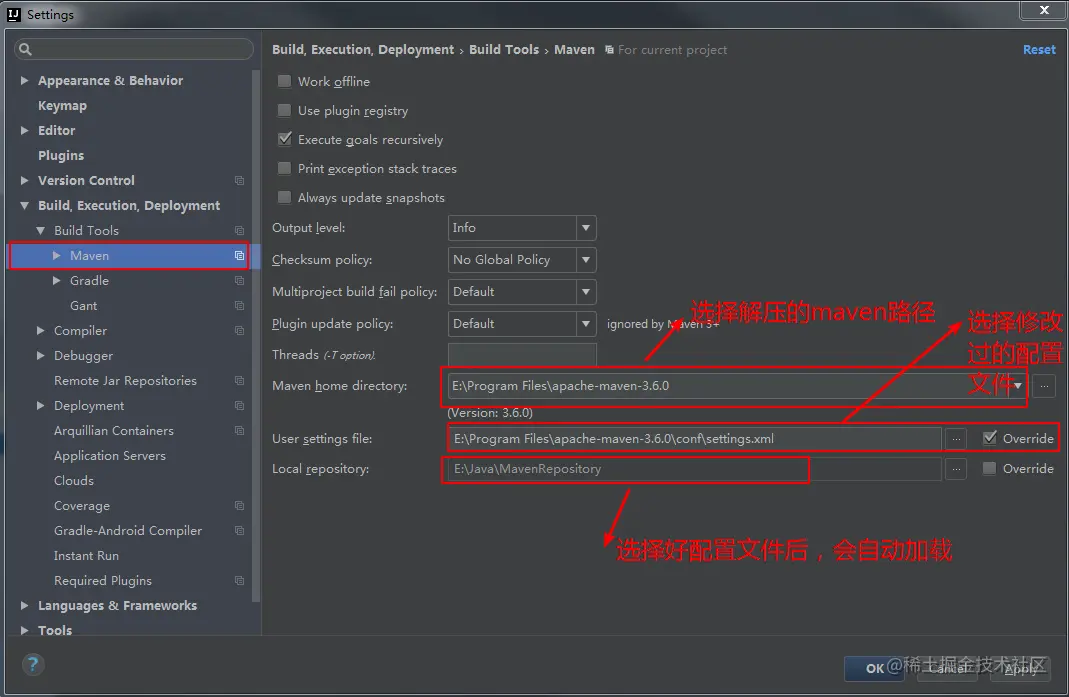Click Build Tools breadcrumb text
The height and width of the screenshot is (697, 1069).
point(504,50)
